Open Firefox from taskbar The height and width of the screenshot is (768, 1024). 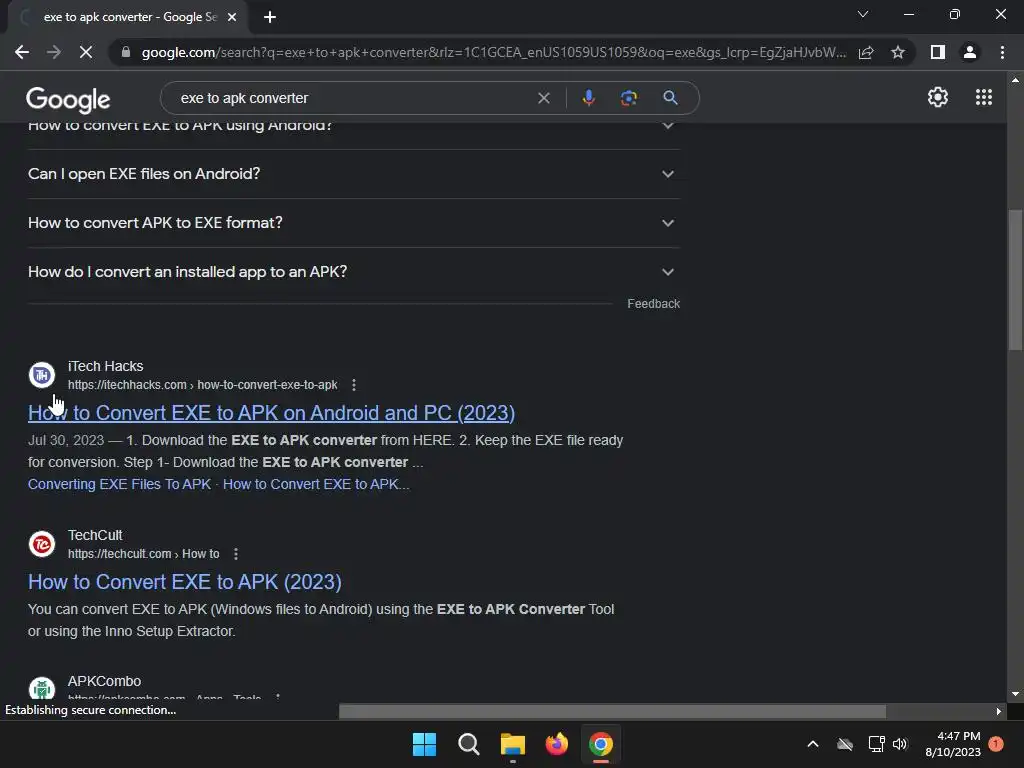coord(556,744)
